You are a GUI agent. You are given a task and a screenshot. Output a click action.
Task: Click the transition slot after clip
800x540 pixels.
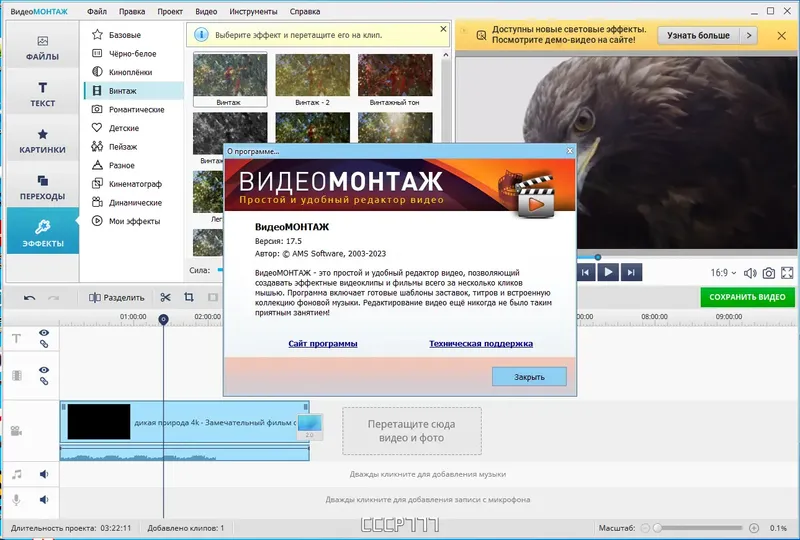(x=310, y=427)
